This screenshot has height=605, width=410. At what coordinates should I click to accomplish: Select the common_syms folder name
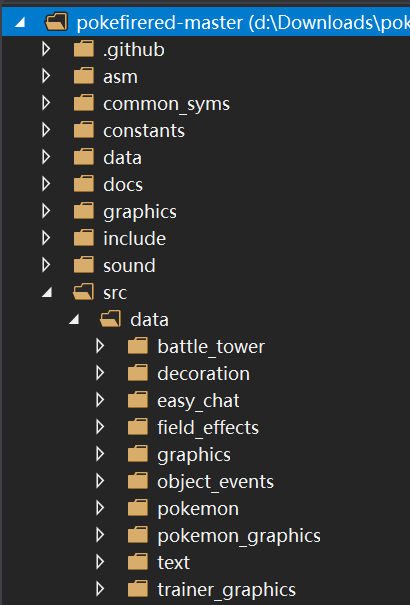click(167, 105)
